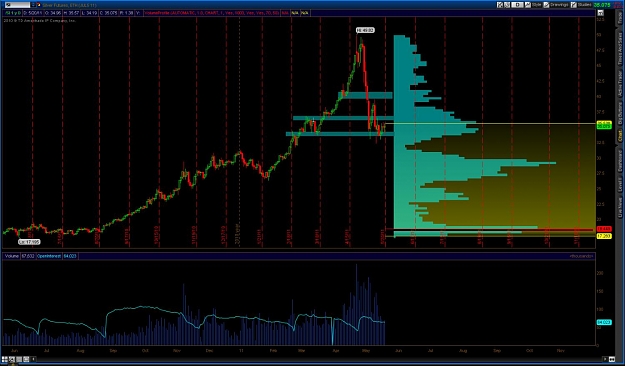The image size is (625, 366).
Task: Click the symbol entry field
Action: coord(18,5)
